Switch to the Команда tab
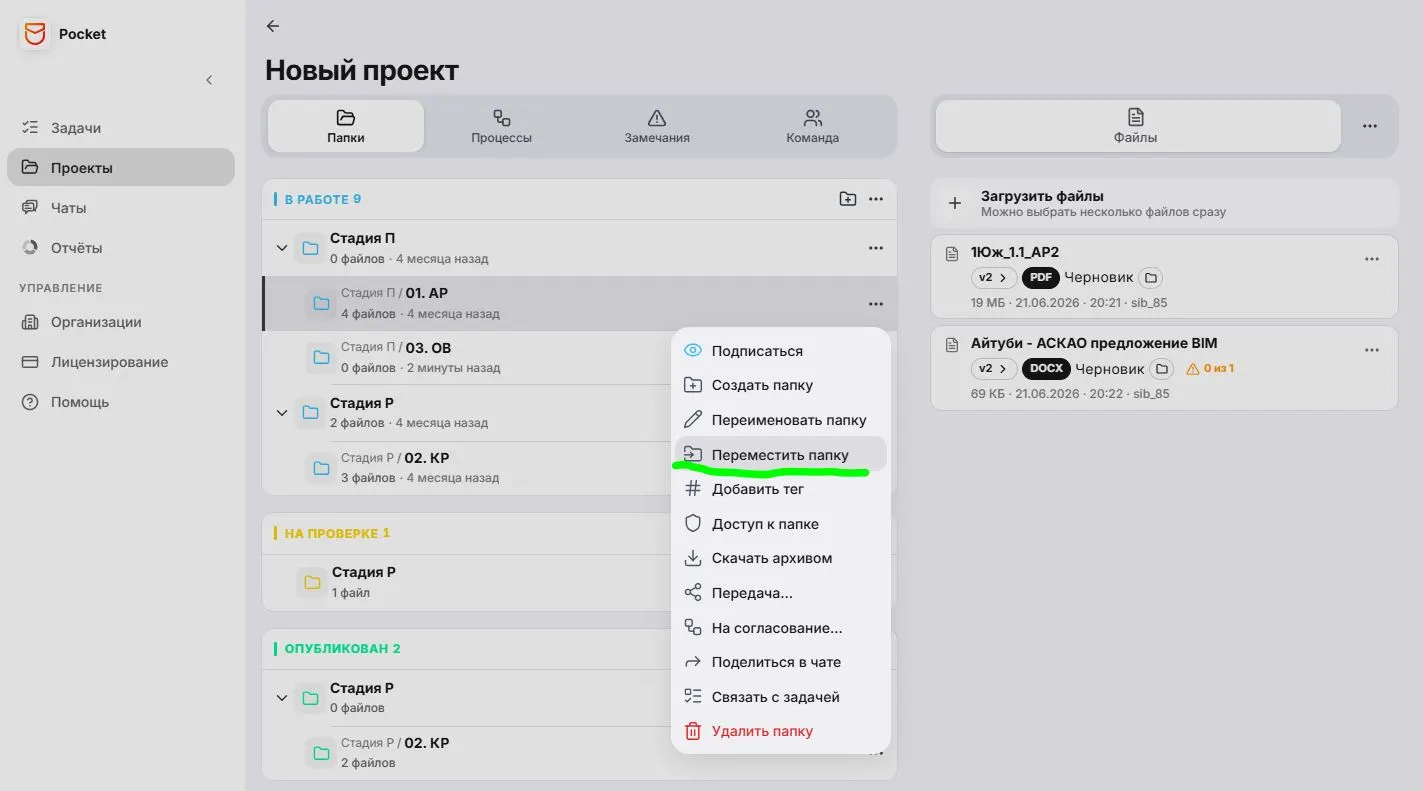1423x791 pixels. 813,127
